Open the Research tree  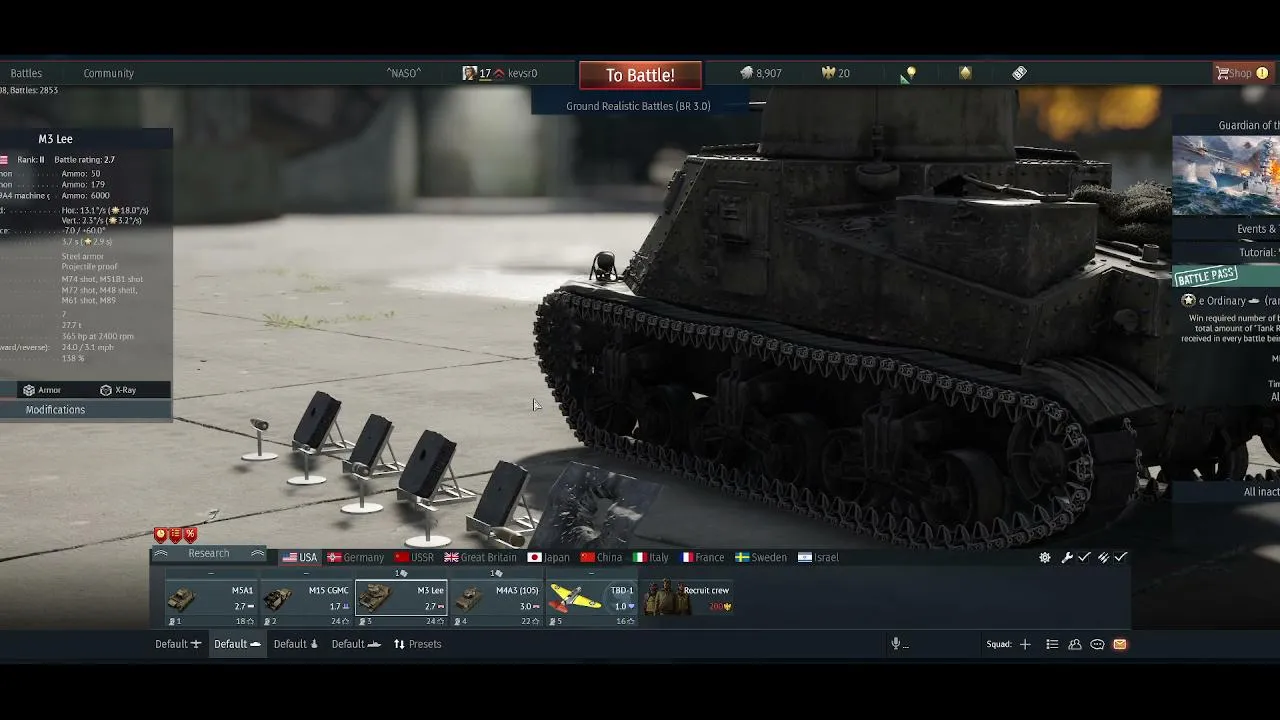click(x=208, y=554)
